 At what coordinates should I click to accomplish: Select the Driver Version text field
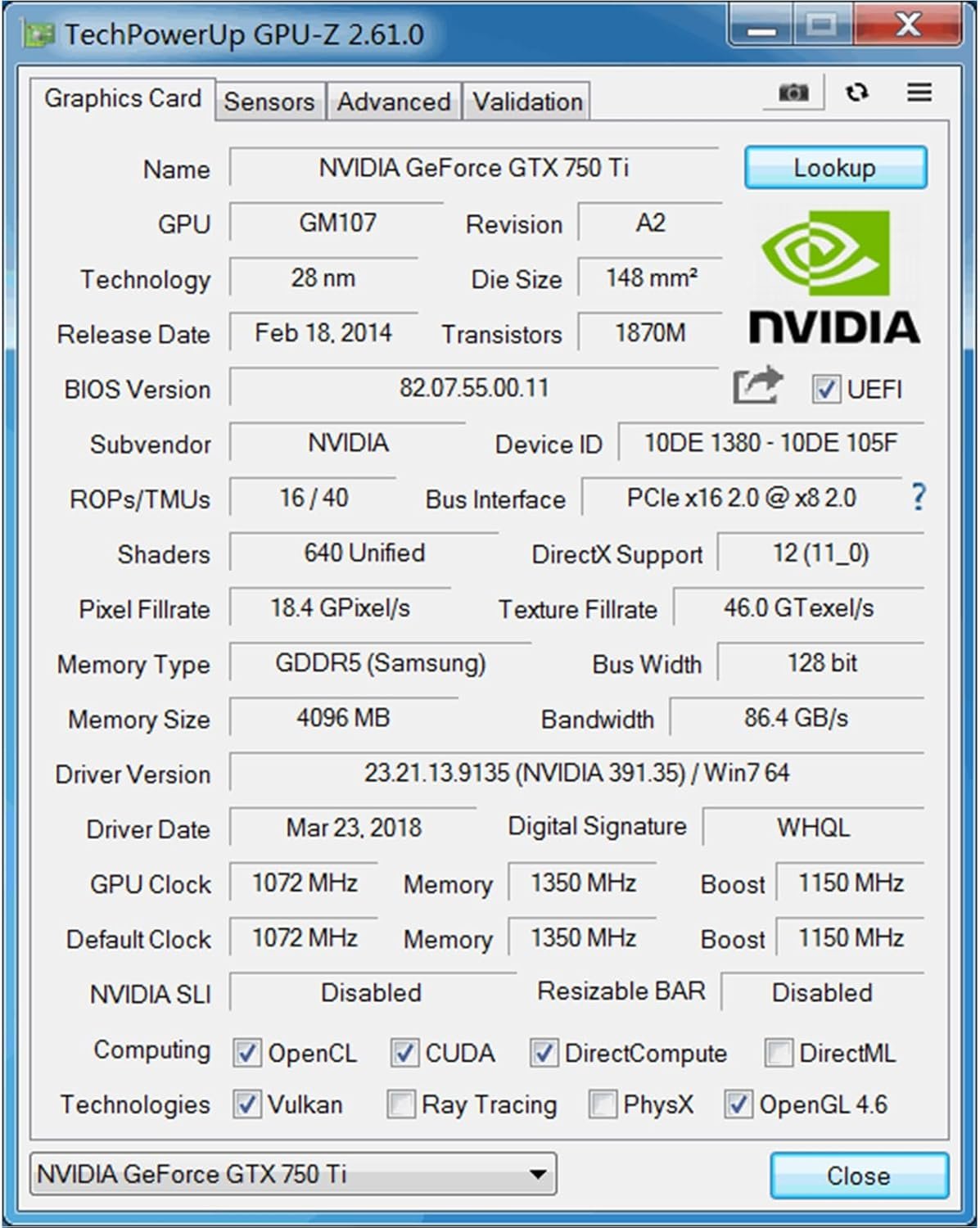point(576,773)
